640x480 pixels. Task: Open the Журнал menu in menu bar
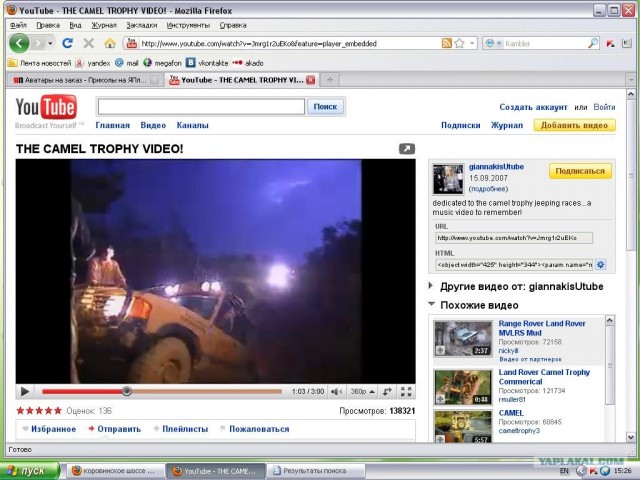(104, 25)
